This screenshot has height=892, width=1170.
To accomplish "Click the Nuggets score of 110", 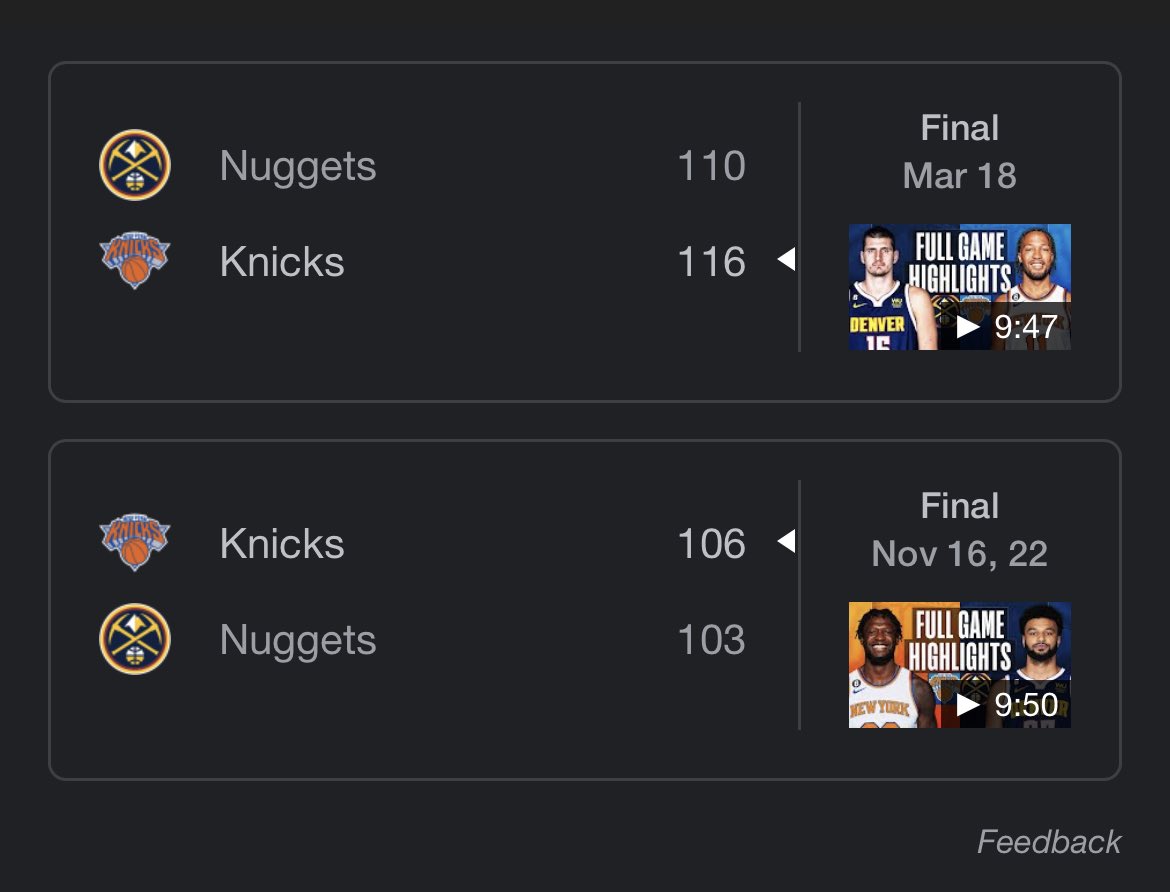I will (711, 166).
